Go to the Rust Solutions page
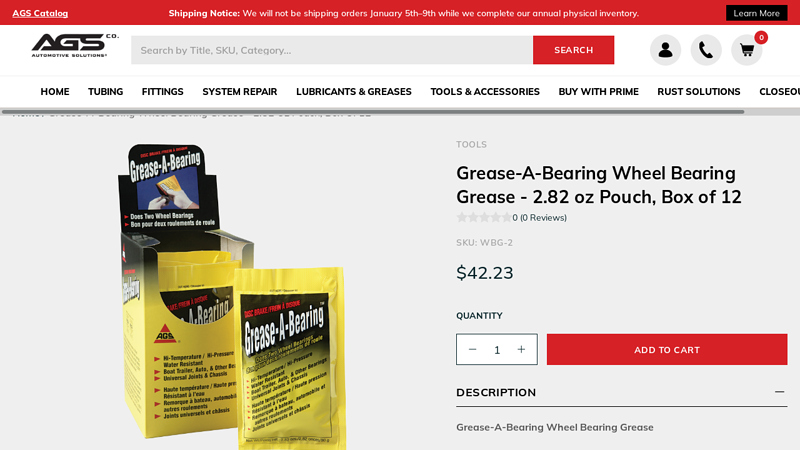Screen dimensions: 800x450 pos(698,91)
